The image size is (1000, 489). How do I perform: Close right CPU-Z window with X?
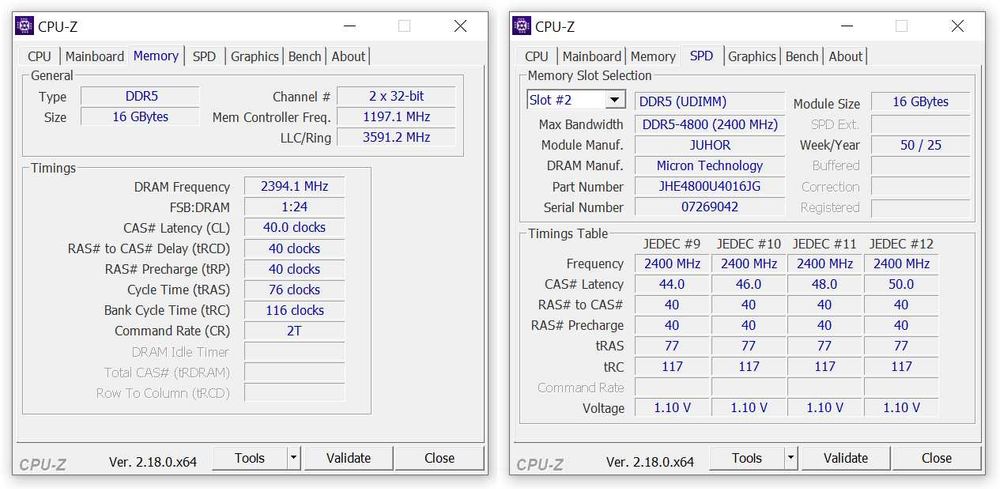[957, 26]
